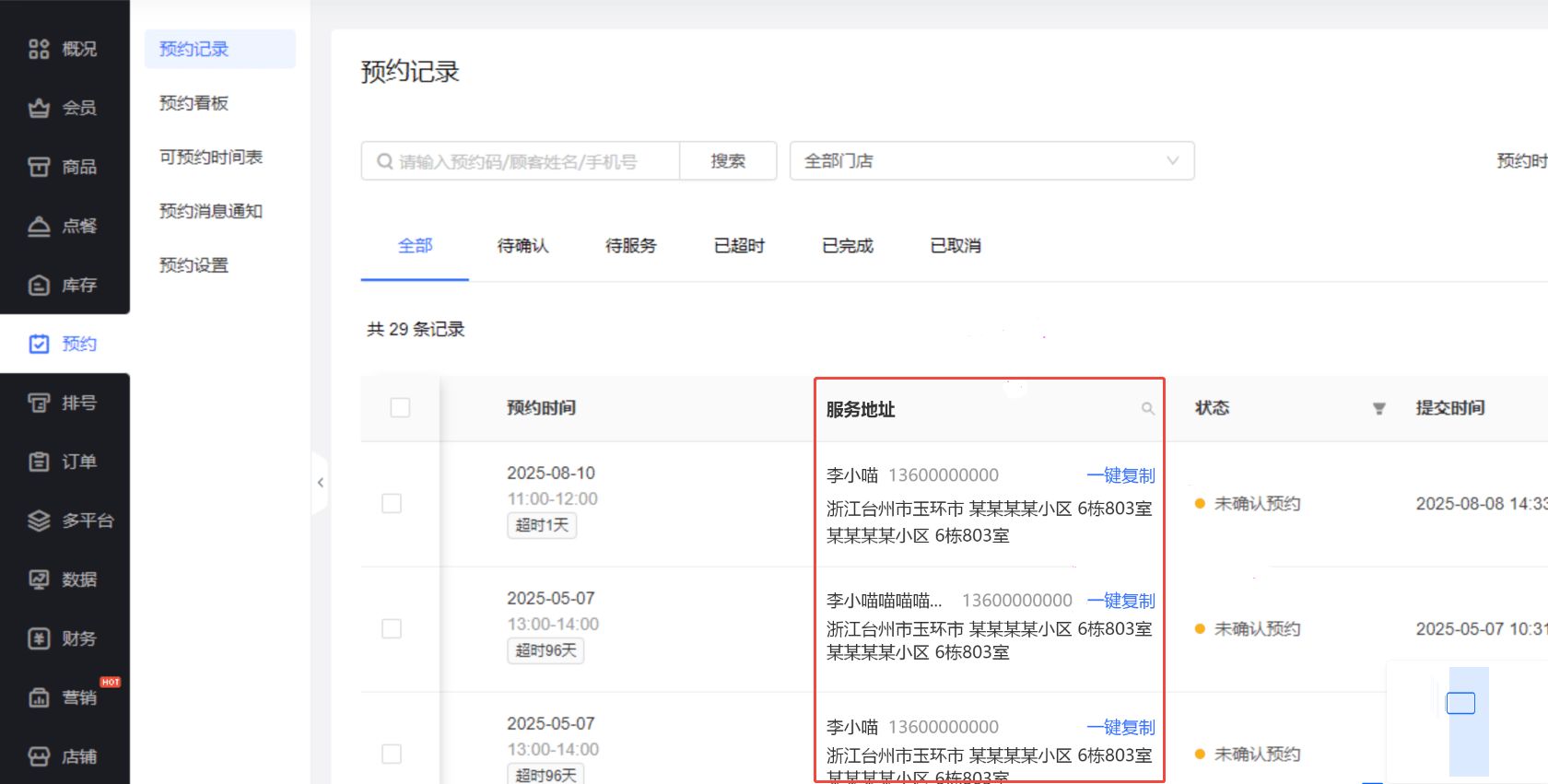
Task: Click the filter funnel icon in 状态 column
Action: point(1378,408)
